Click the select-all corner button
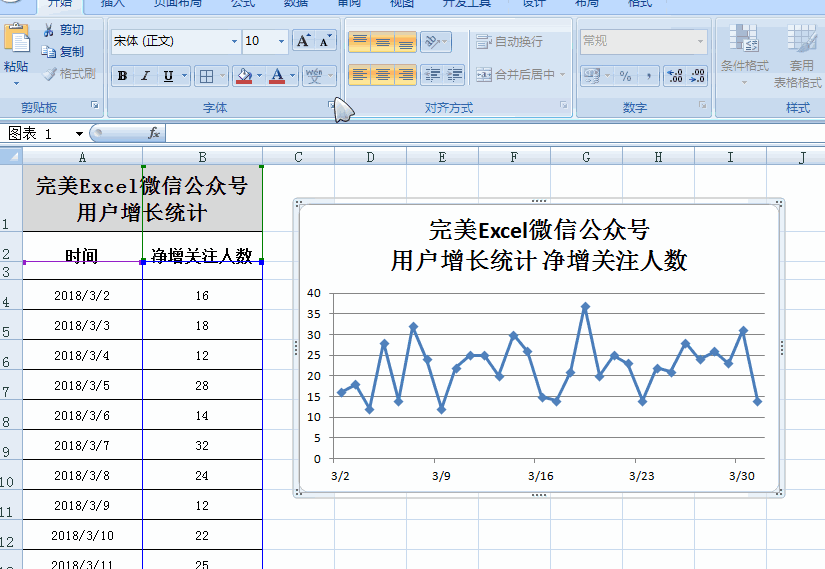Image resolution: width=825 pixels, height=569 pixels. (x=11, y=157)
